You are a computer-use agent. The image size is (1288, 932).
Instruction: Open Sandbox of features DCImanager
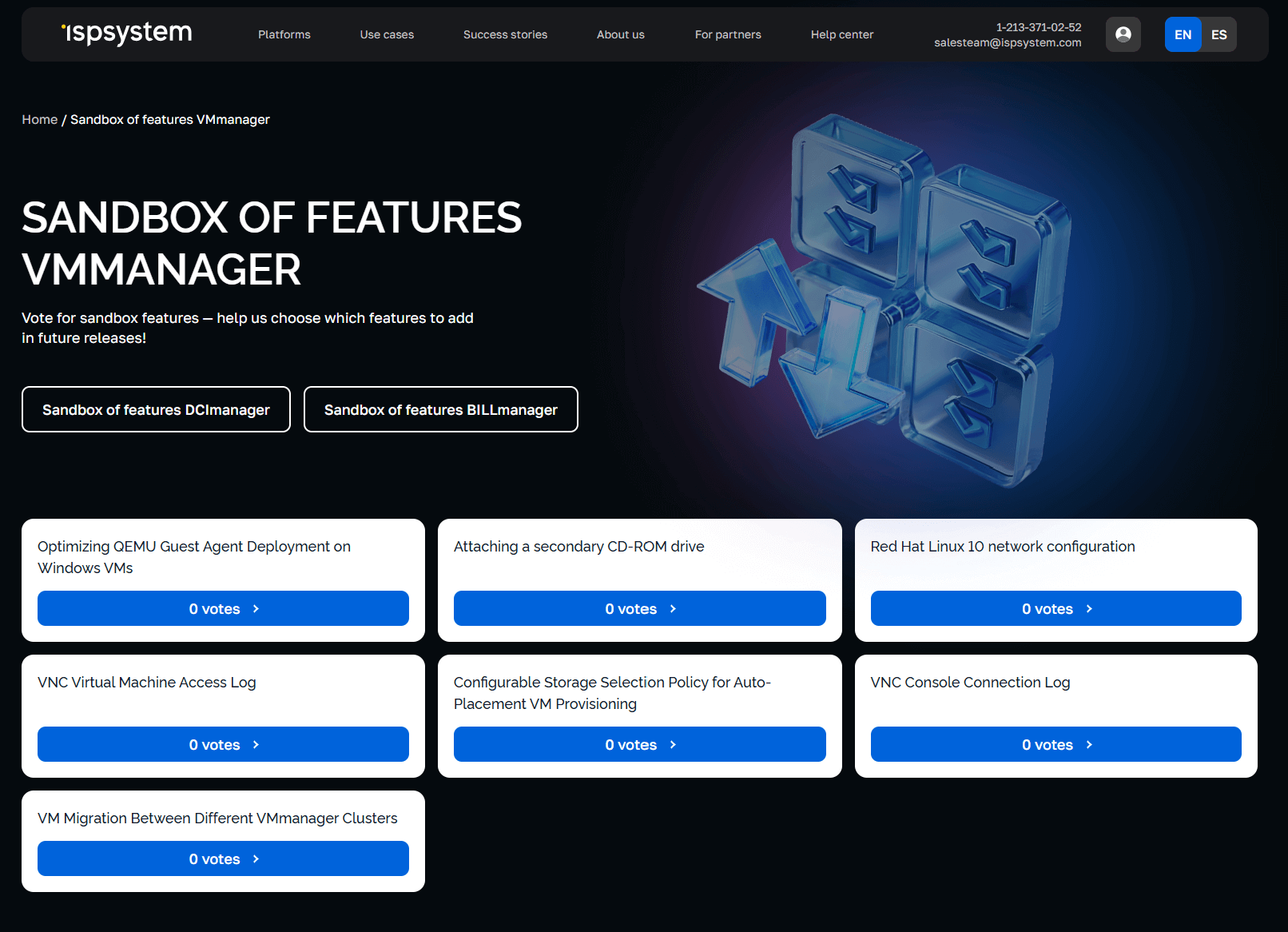(x=156, y=409)
